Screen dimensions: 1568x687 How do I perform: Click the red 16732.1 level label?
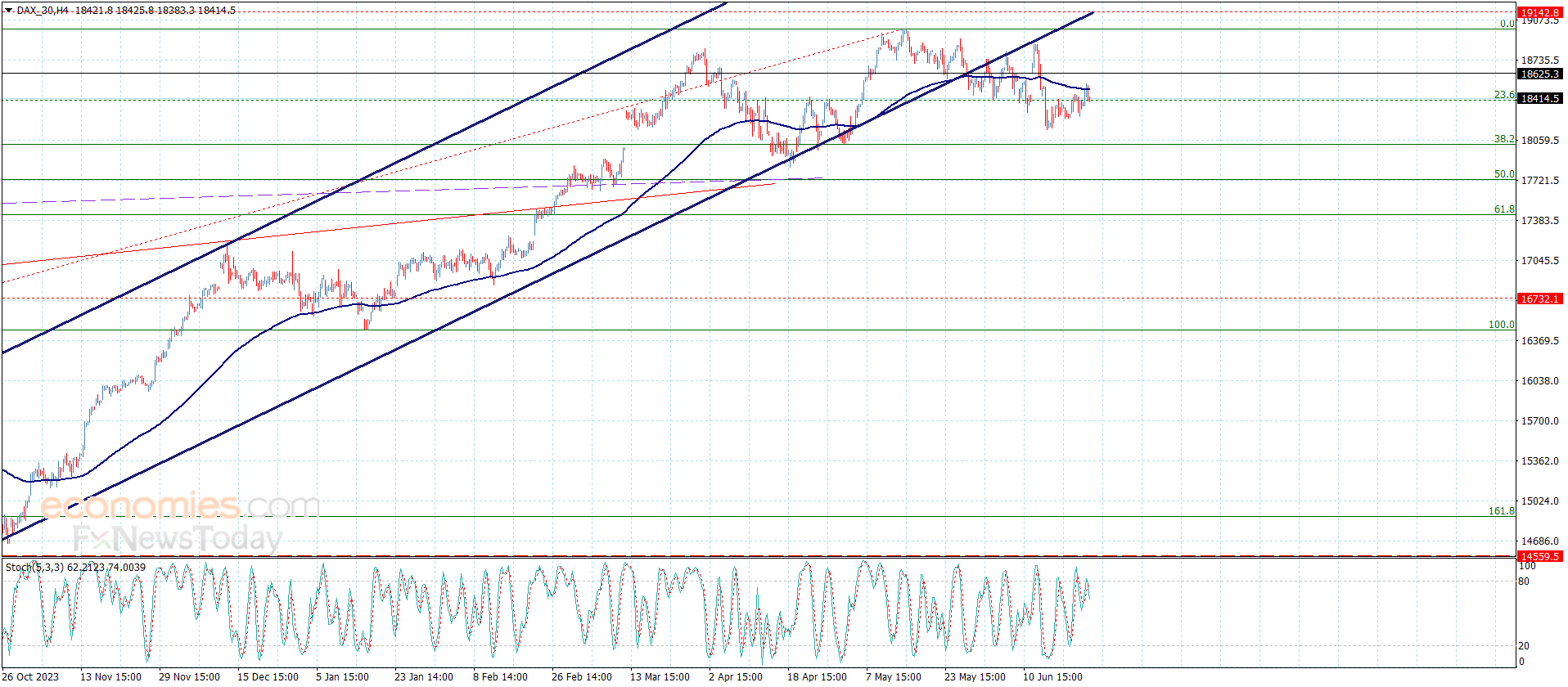pyautogui.click(x=1539, y=299)
